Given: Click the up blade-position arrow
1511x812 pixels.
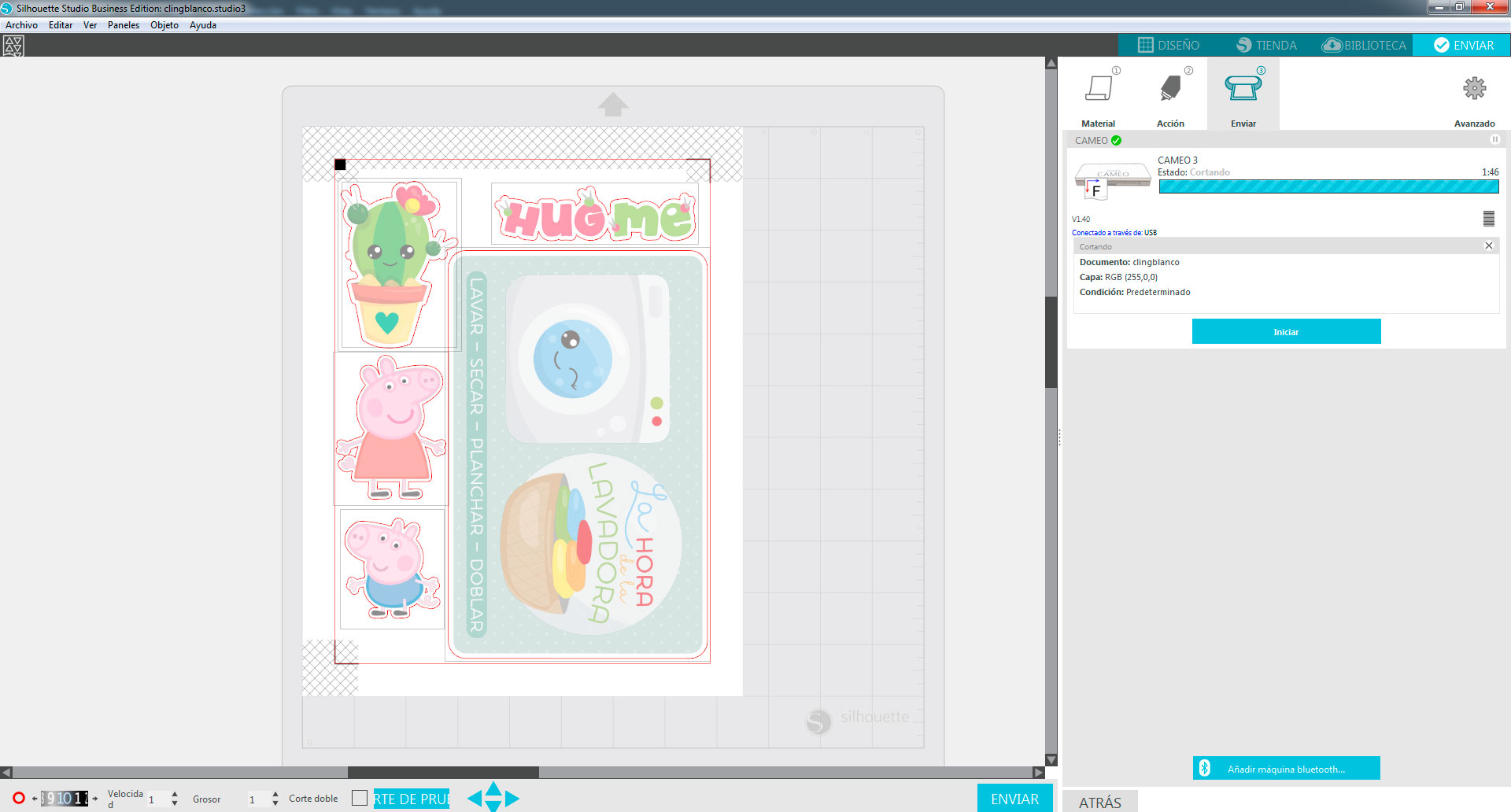Looking at the screenshot, I should (493, 788).
